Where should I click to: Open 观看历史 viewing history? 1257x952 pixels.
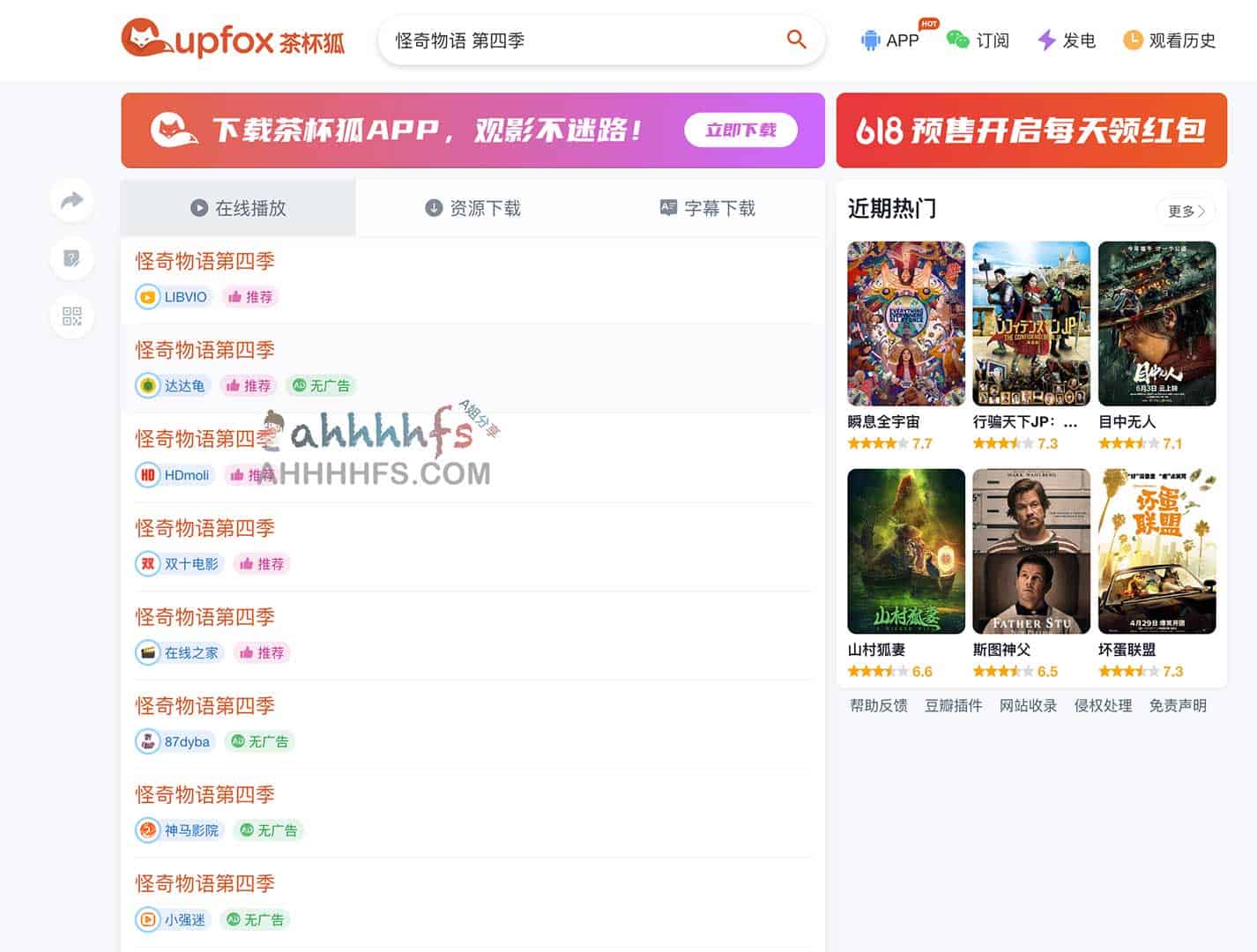pyautogui.click(x=1170, y=41)
